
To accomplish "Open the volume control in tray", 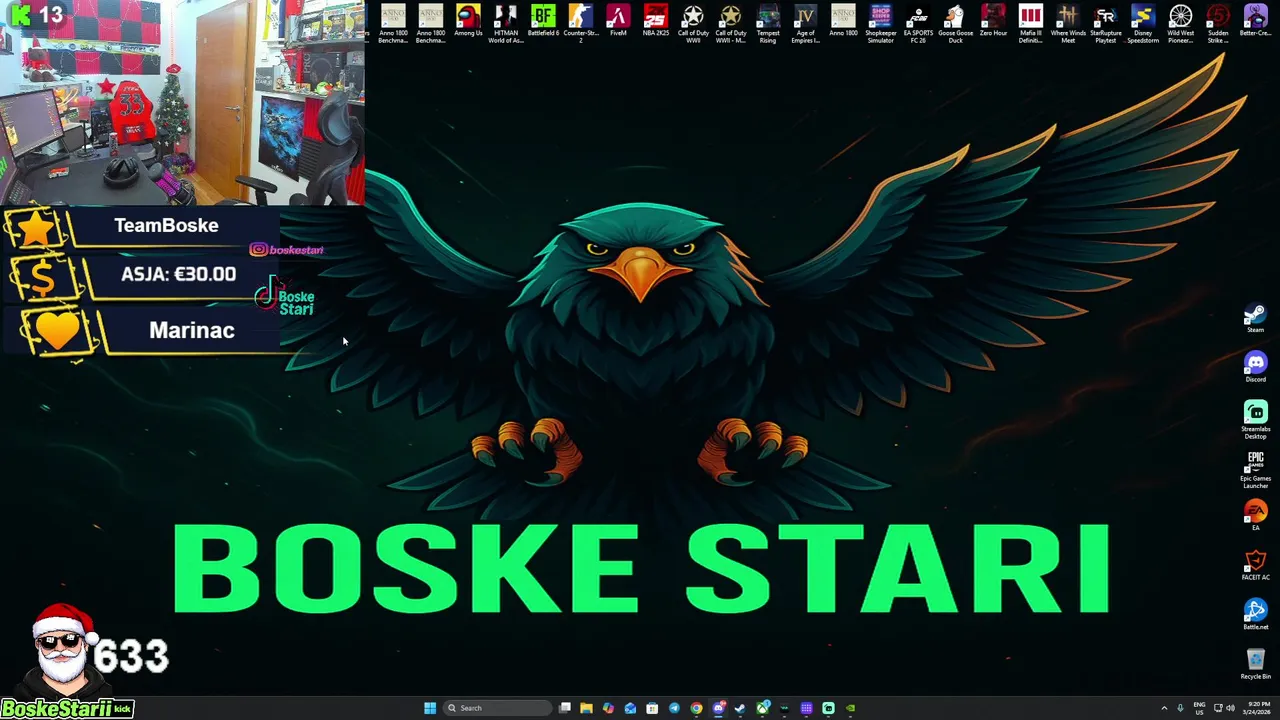I will coord(1230,708).
